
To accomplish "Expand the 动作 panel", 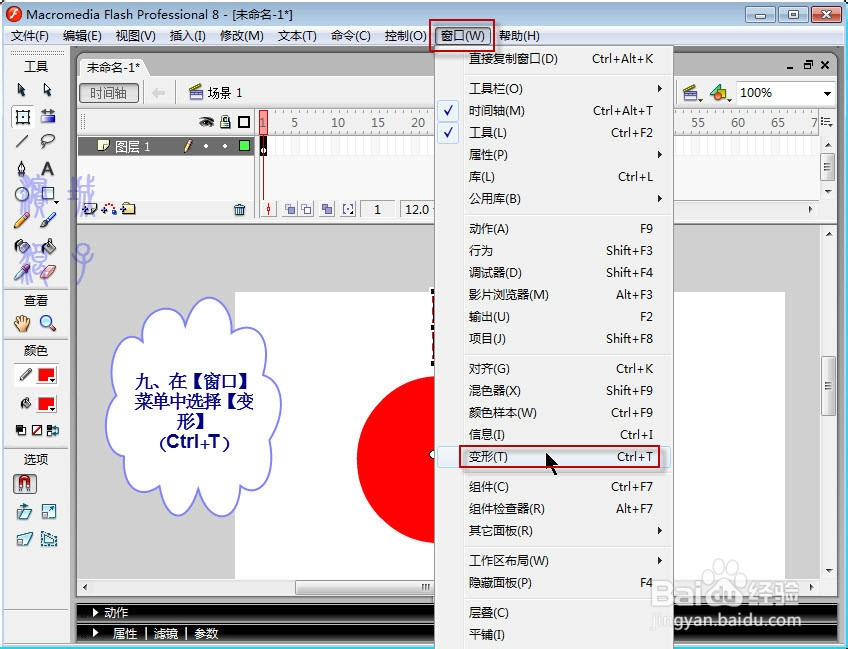I will pyautogui.click(x=95, y=612).
